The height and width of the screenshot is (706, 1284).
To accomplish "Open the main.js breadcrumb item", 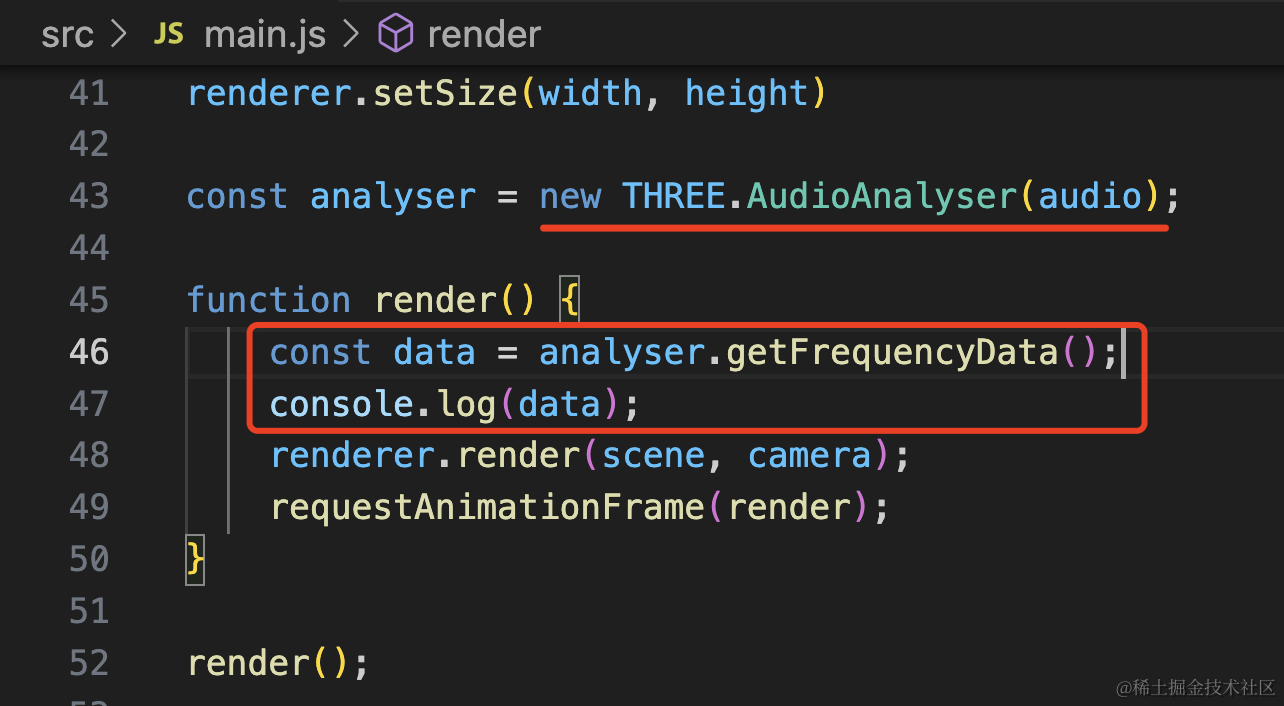I will 265,35.
